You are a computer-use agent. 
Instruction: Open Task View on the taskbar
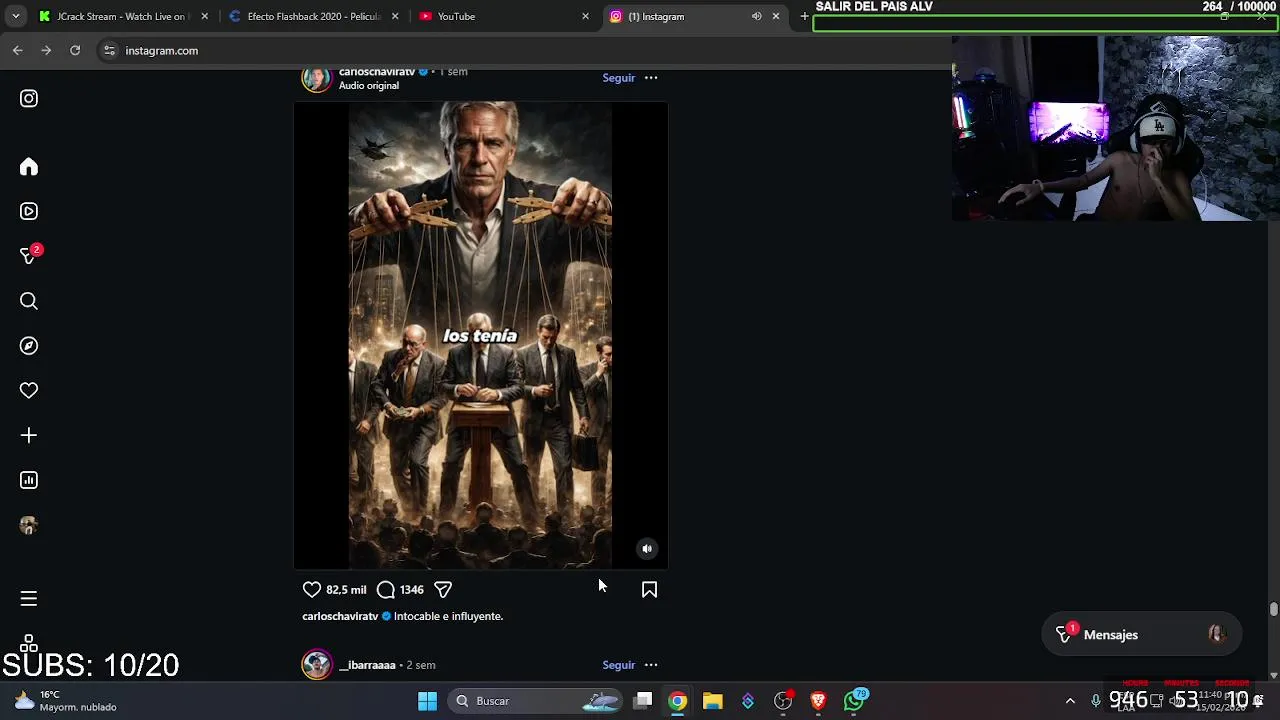tap(643, 701)
